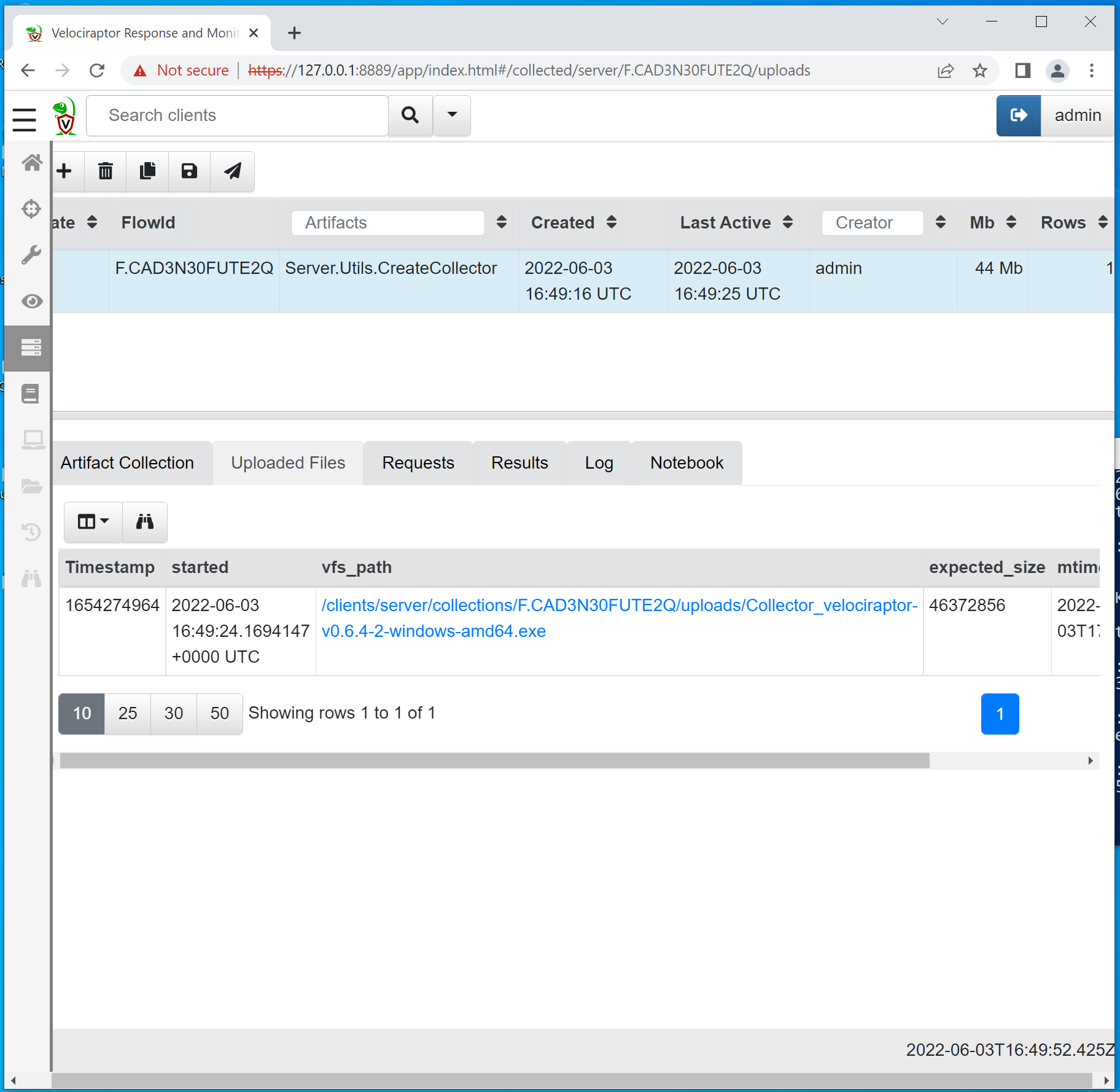Bookmark this page with star icon

(x=980, y=71)
